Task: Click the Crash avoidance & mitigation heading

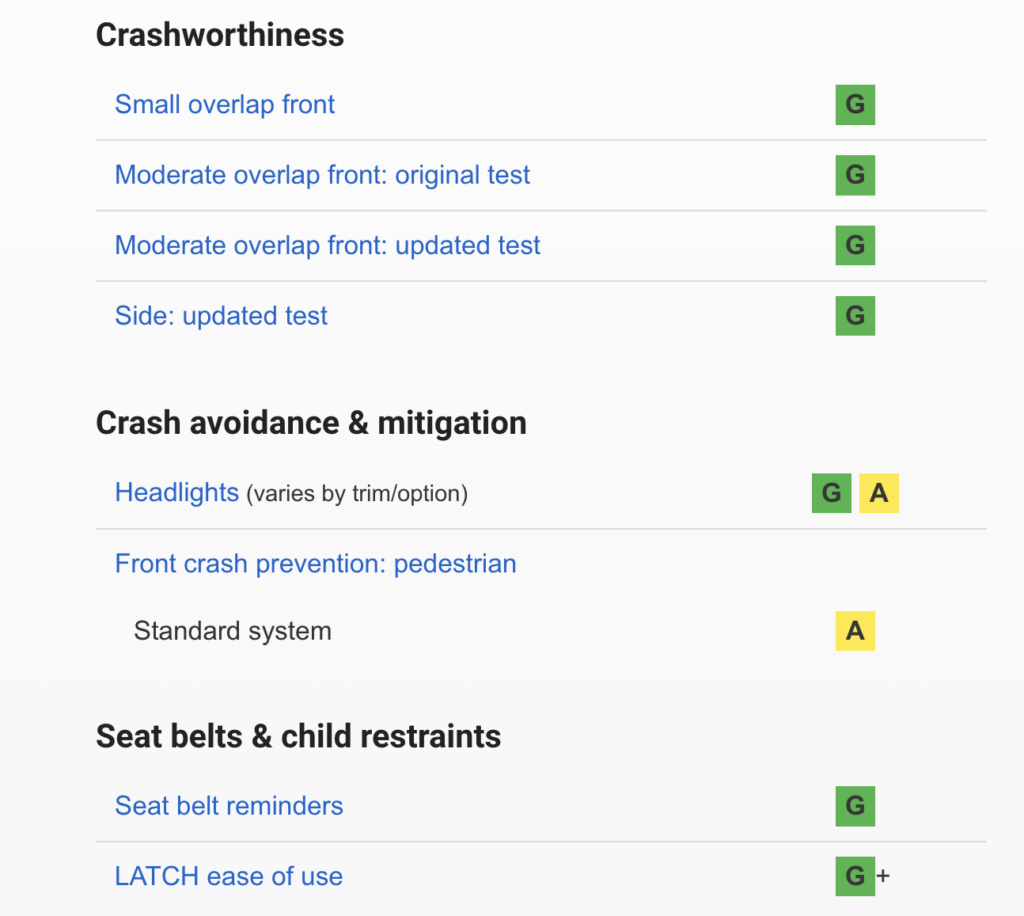Action: point(311,423)
